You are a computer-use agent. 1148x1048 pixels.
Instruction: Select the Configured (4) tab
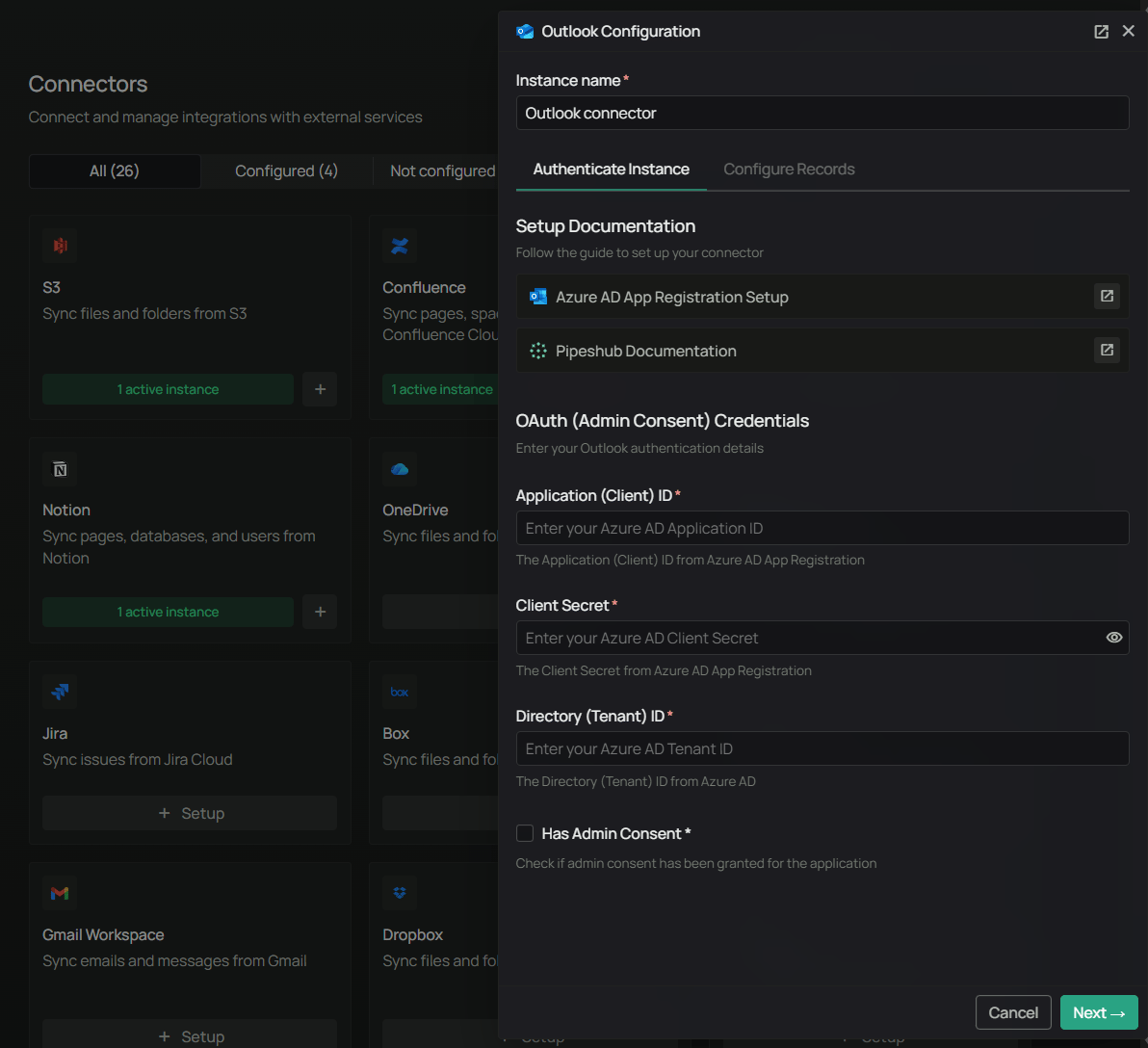tap(286, 170)
